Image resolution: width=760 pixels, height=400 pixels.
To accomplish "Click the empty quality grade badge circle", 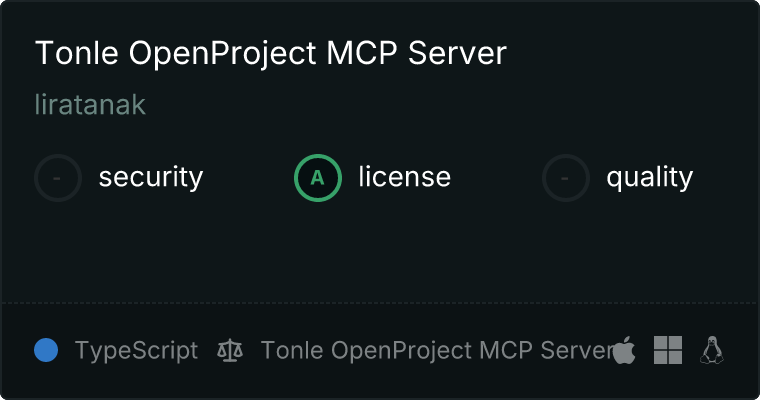I will click(x=566, y=178).
